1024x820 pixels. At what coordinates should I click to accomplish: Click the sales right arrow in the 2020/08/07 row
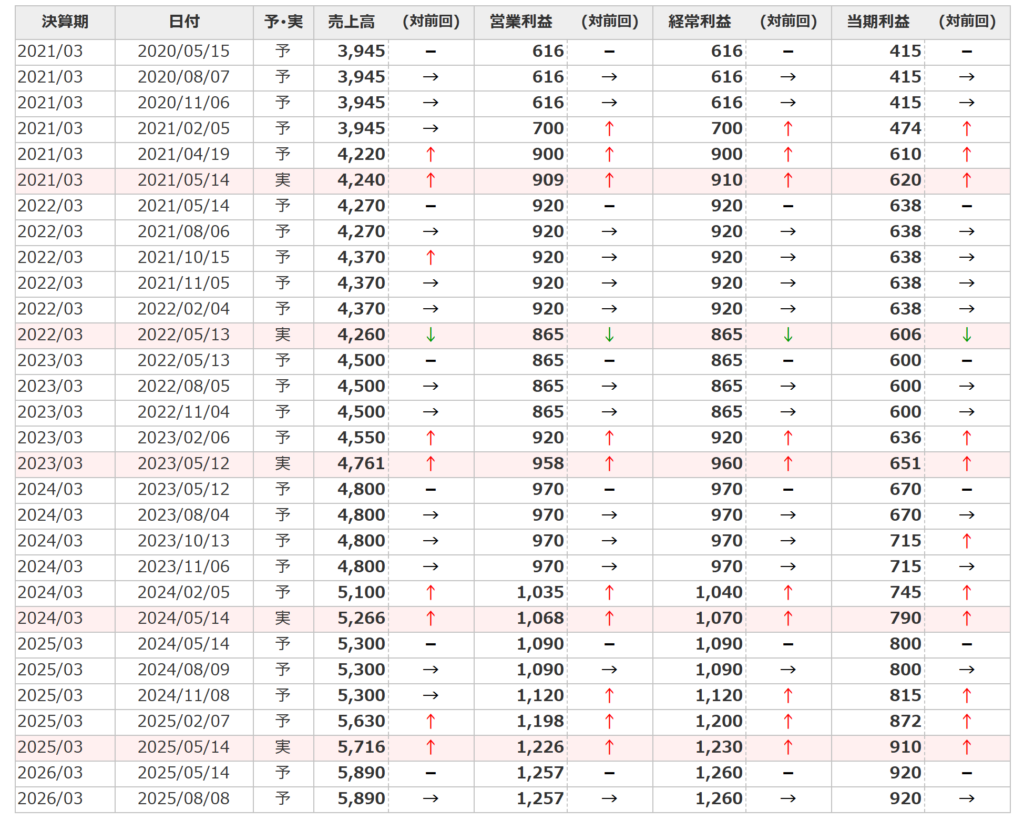pos(431,77)
